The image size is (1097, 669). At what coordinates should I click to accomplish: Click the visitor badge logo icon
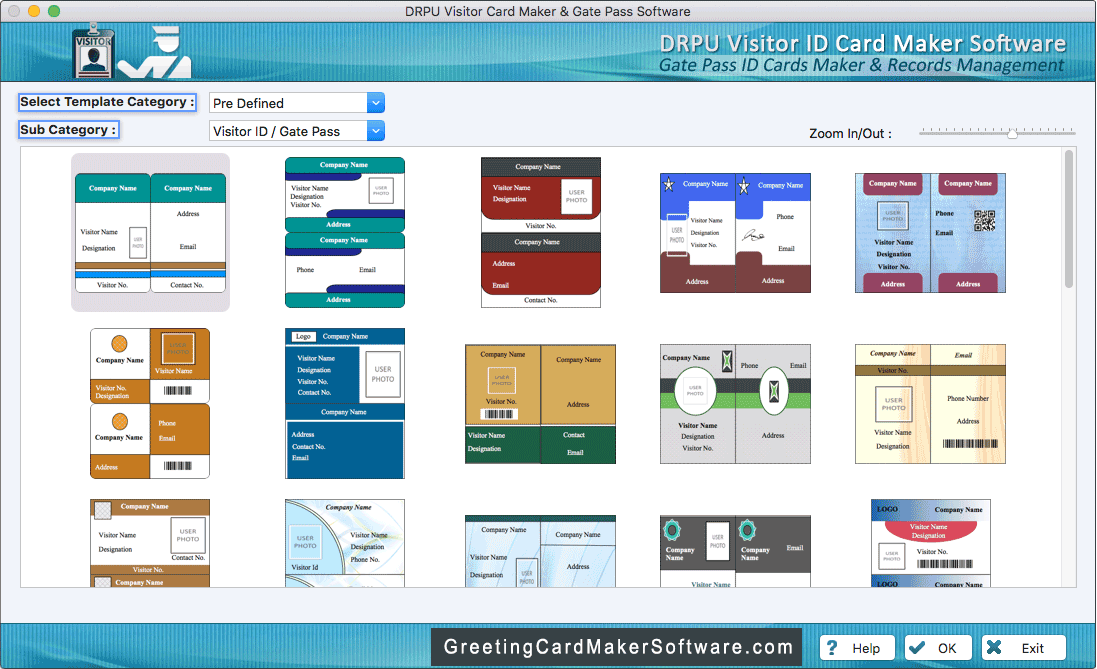coord(94,51)
